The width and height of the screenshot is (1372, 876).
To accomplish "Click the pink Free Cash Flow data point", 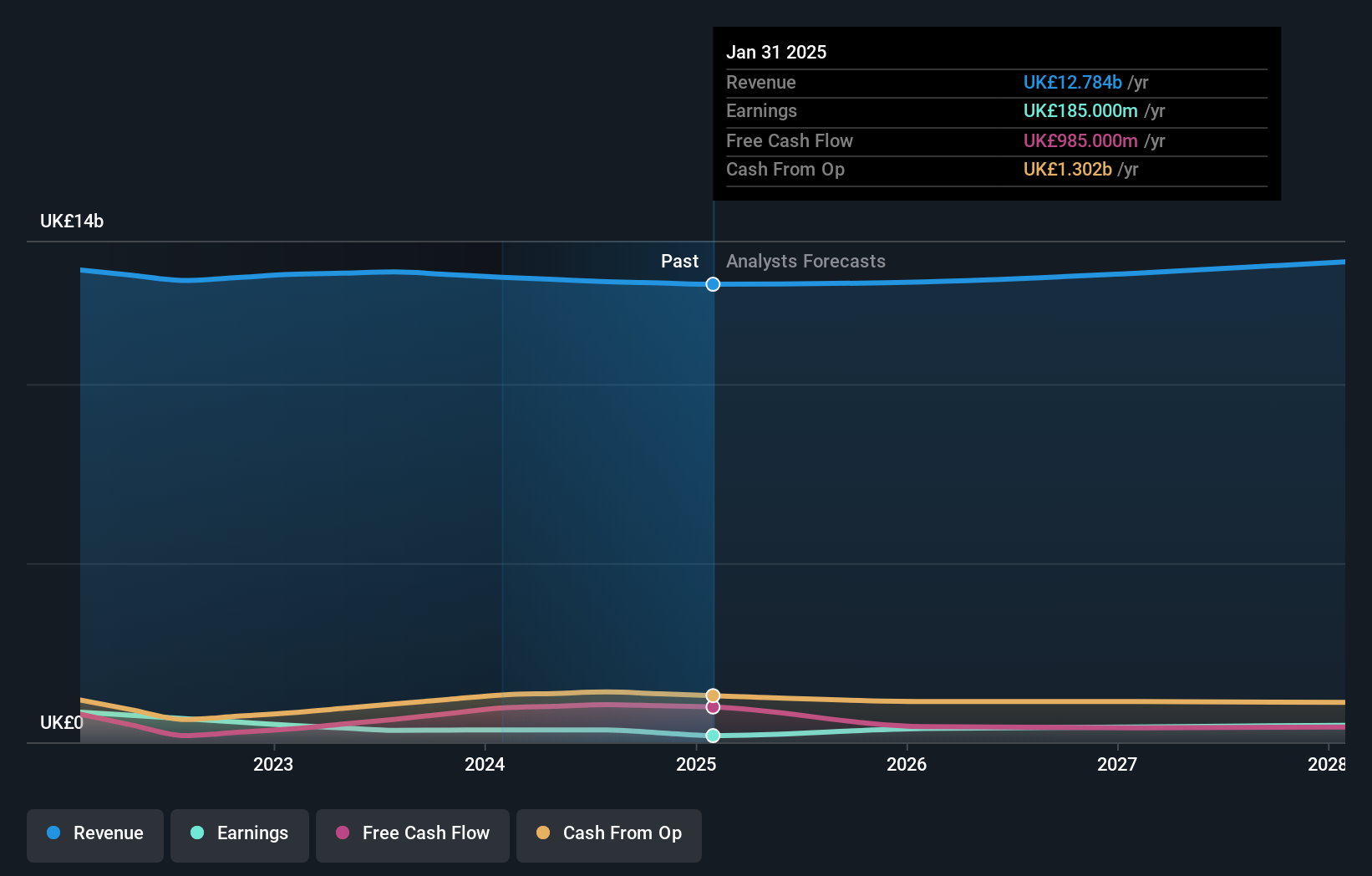I will [x=713, y=707].
